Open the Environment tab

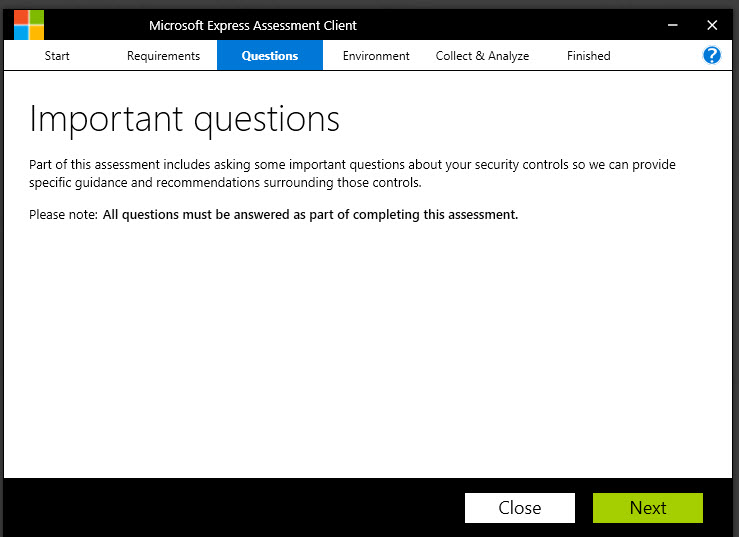pyautogui.click(x=376, y=56)
